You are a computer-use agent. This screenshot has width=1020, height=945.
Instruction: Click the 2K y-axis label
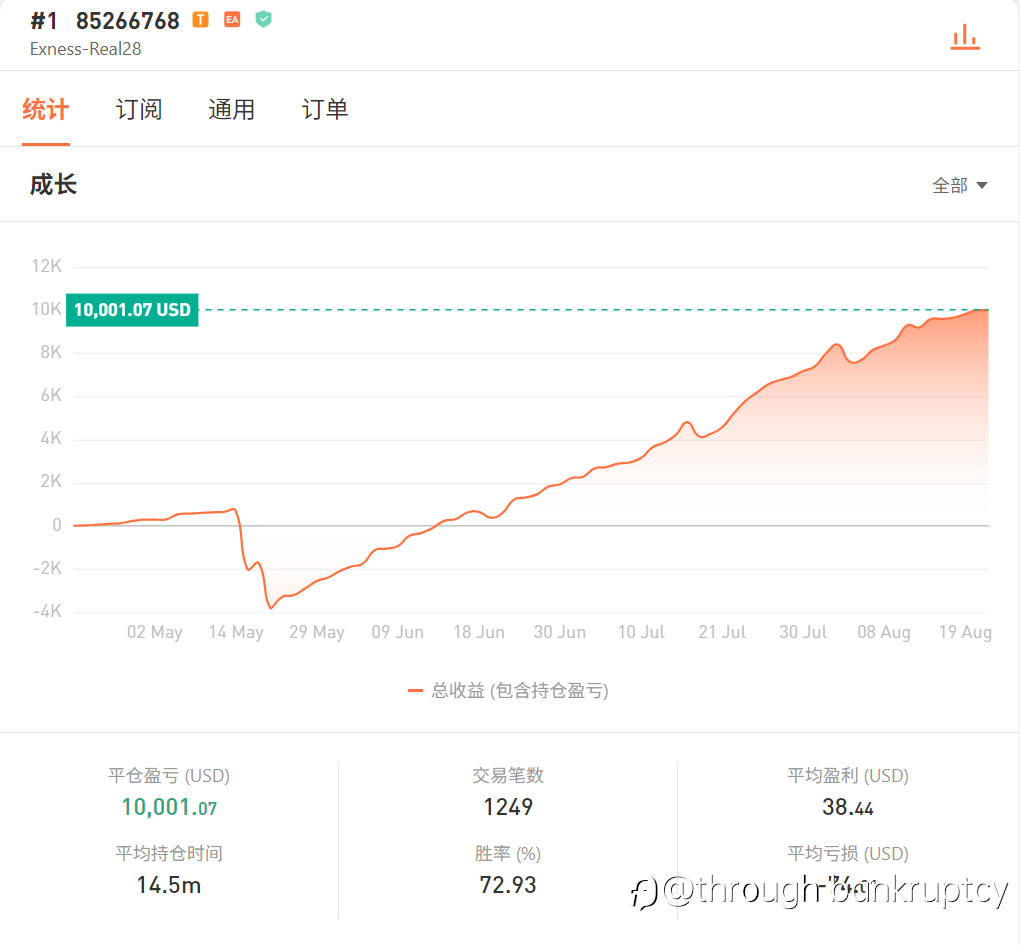[51, 481]
